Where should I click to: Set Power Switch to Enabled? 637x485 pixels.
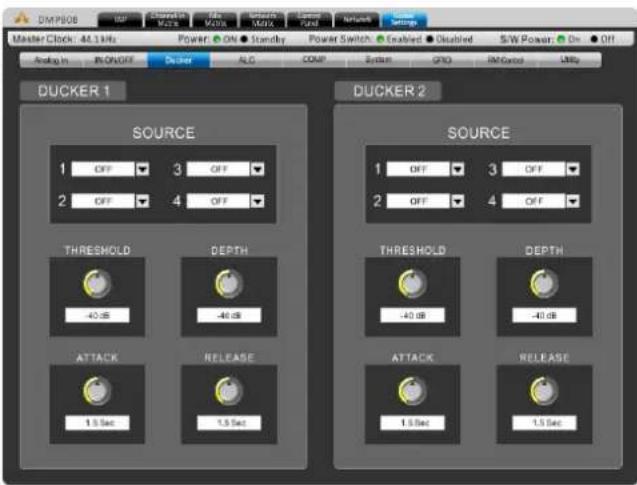(x=380, y=39)
